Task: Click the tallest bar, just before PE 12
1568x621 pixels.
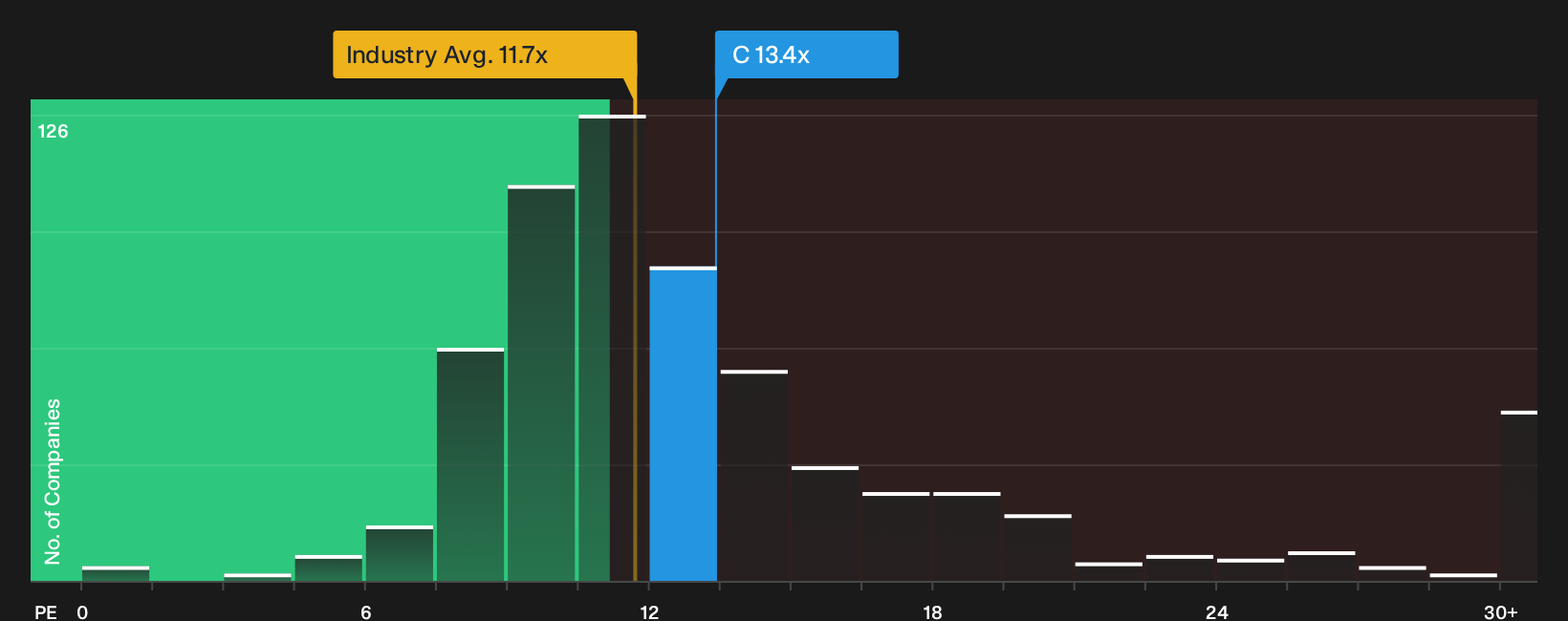Action: pyautogui.click(x=612, y=349)
